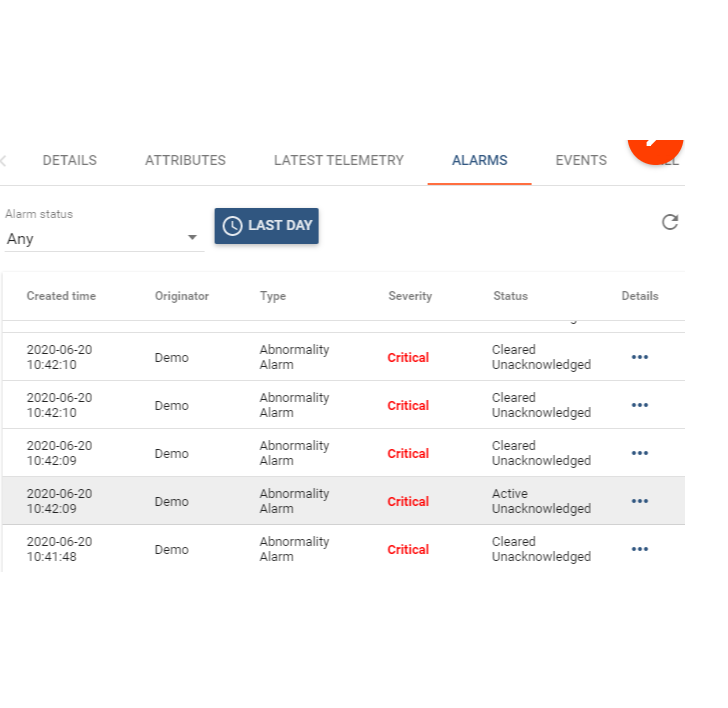Sort by the Originator column header
This screenshot has width=728, height=708.
pyautogui.click(x=182, y=296)
